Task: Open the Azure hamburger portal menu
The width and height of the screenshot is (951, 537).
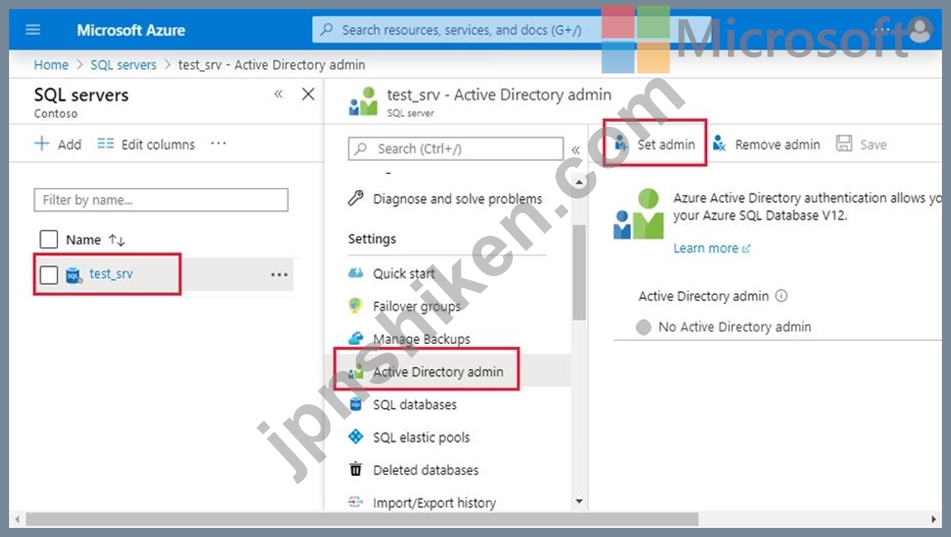Action: point(33,30)
